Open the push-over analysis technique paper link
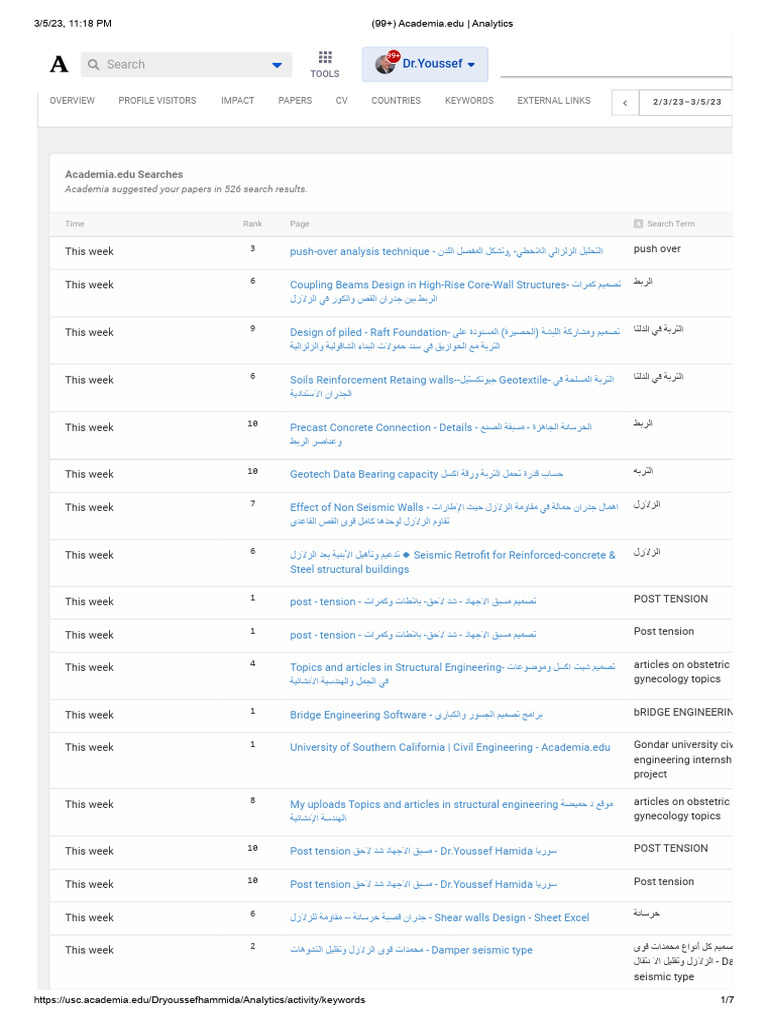 pyautogui.click(x=359, y=252)
